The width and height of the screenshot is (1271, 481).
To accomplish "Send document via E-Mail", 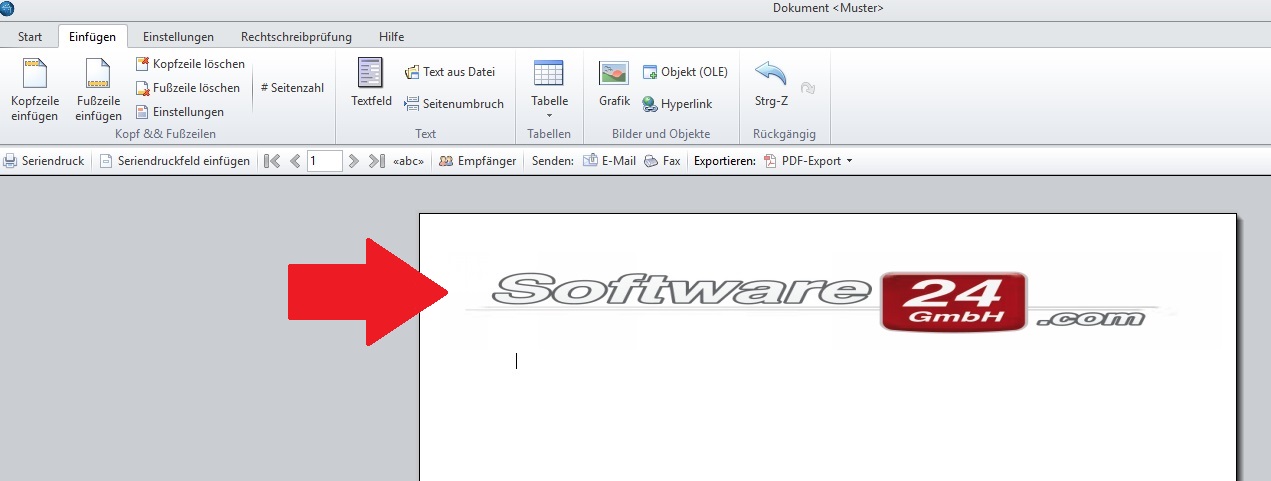I will coord(609,161).
